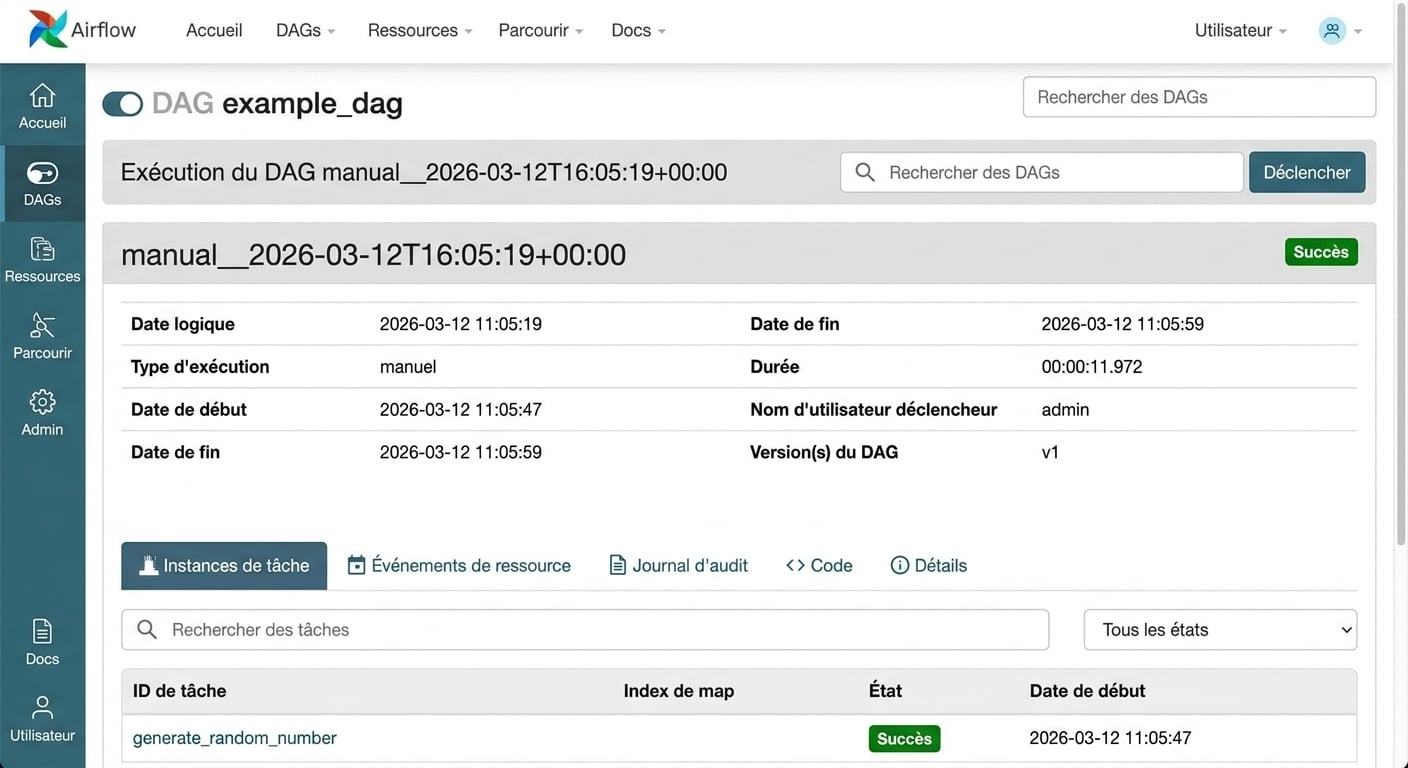Screen dimensions: 1408x768
Task: Open Accueil in the left sidebar
Action: pos(42,107)
